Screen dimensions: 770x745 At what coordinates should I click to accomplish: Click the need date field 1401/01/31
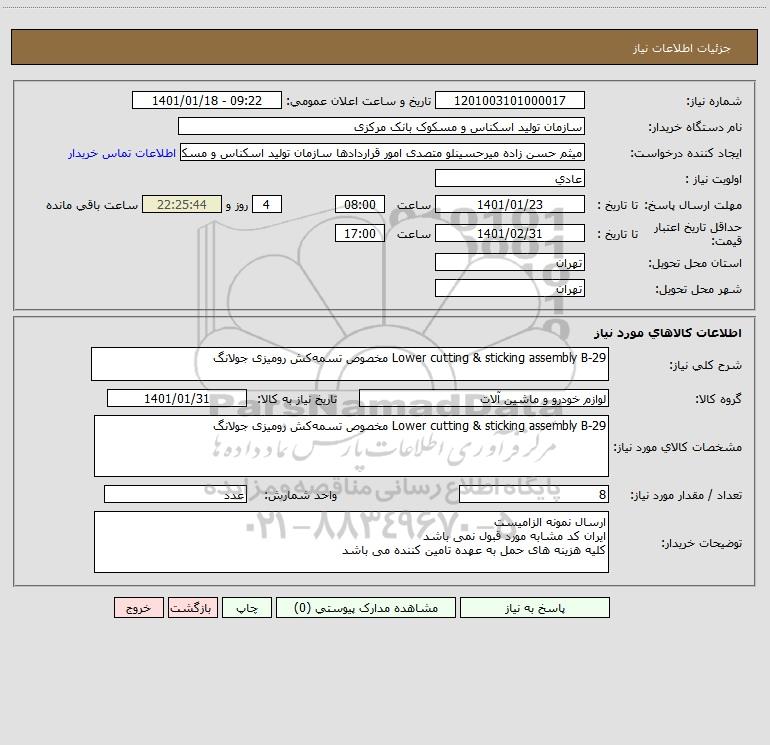(x=177, y=398)
